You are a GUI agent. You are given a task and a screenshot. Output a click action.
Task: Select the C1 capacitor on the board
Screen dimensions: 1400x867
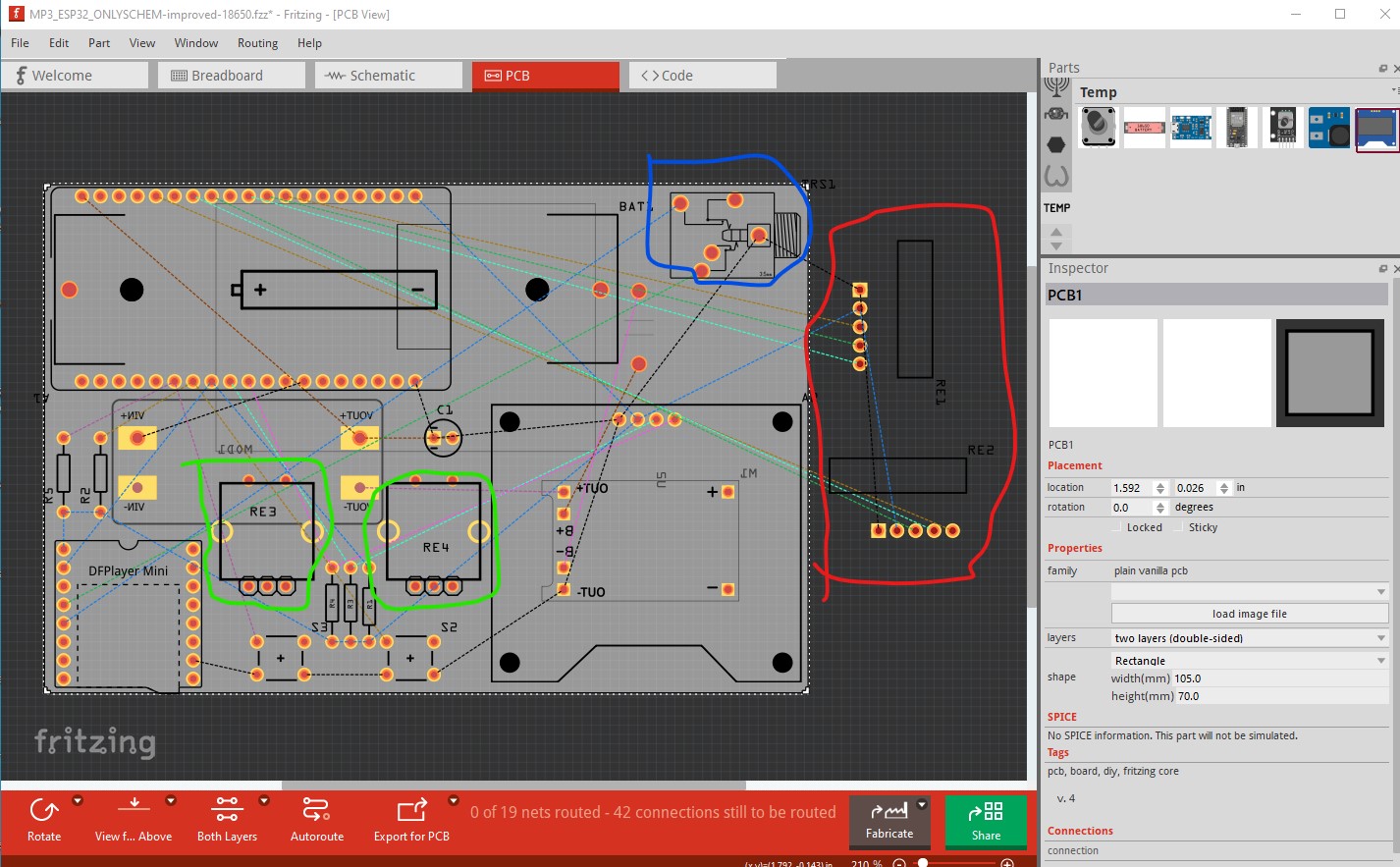click(x=443, y=437)
